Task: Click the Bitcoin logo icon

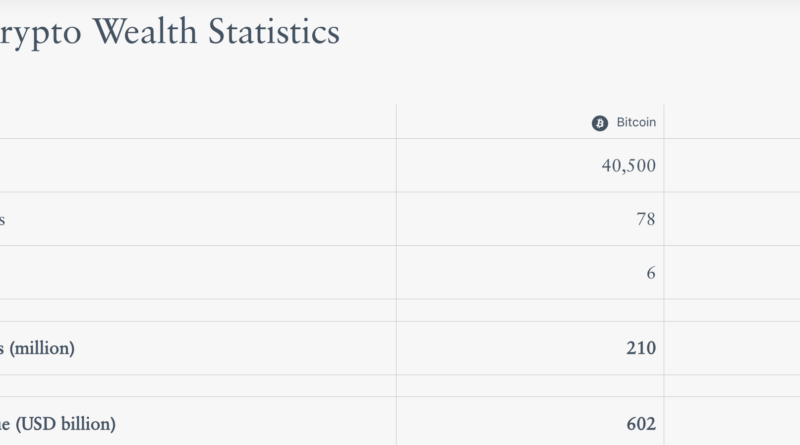Action: coord(600,123)
